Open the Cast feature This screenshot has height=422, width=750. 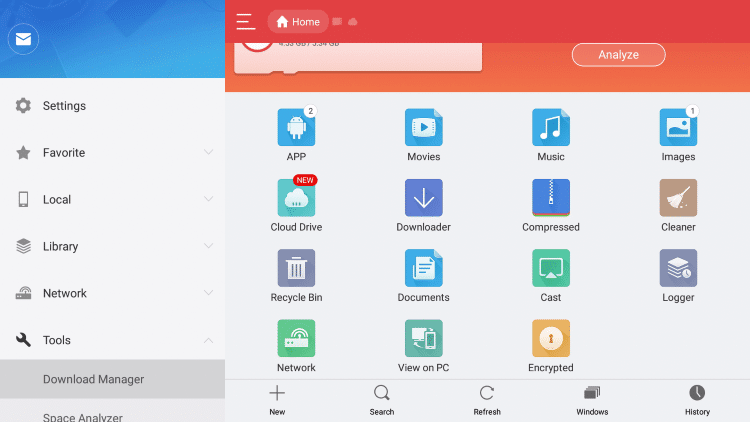pyautogui.click(x=551, y=268)
